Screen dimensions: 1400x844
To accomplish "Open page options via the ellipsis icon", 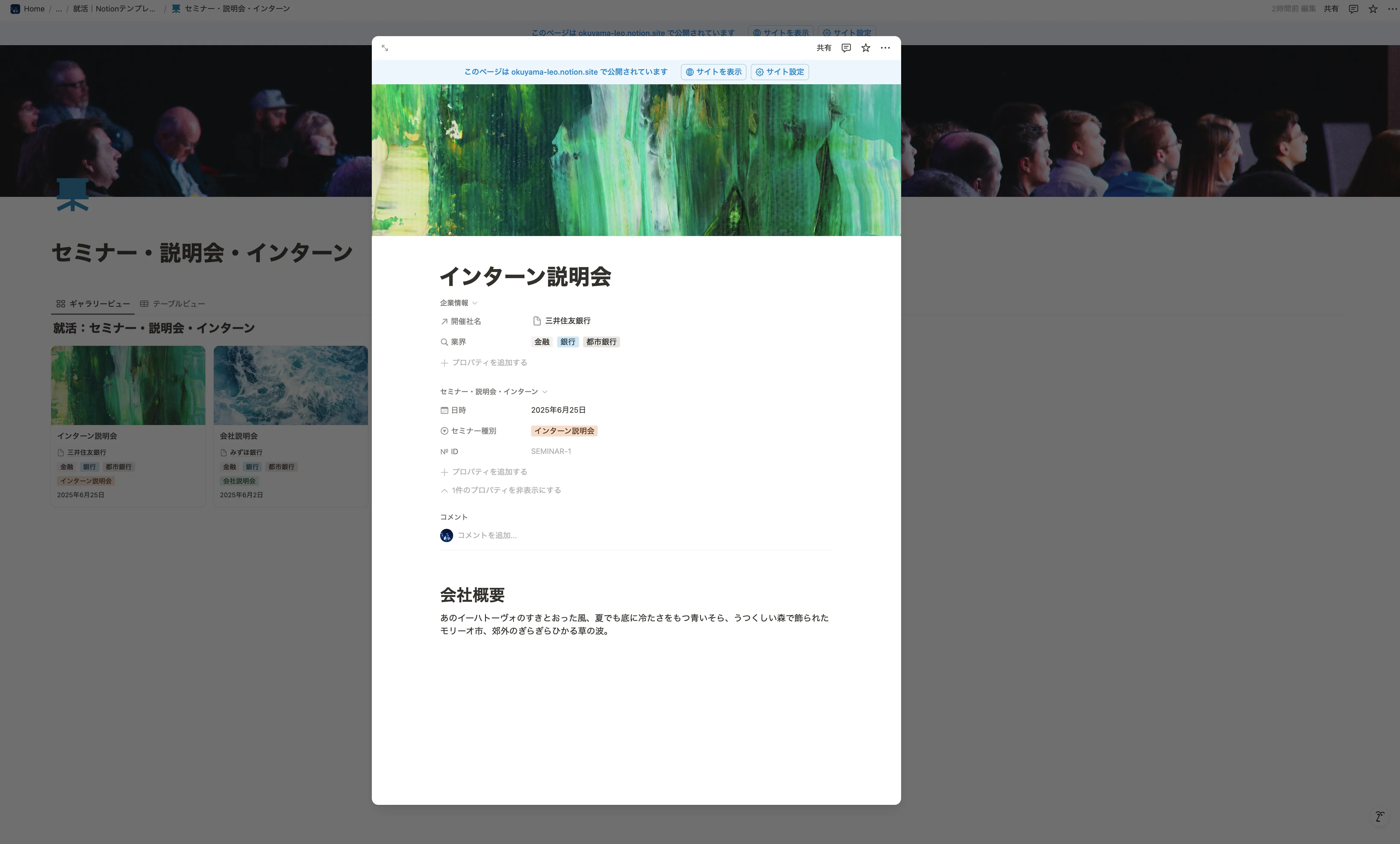I will point(885,48).
